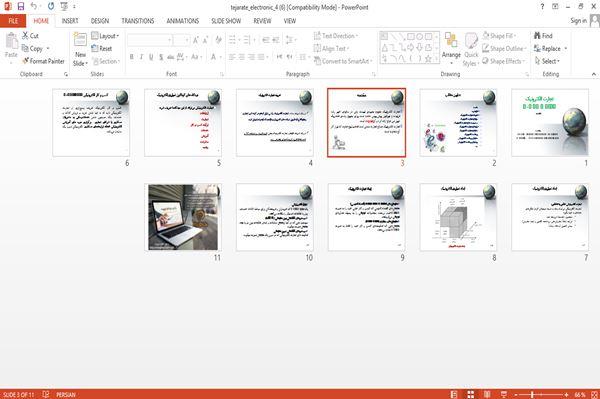Click the Redo/Repeat icon in title bar
Image resolution: width=600 pixels, height=399 pixels.
pyautogui.click(x=51, y=6)
